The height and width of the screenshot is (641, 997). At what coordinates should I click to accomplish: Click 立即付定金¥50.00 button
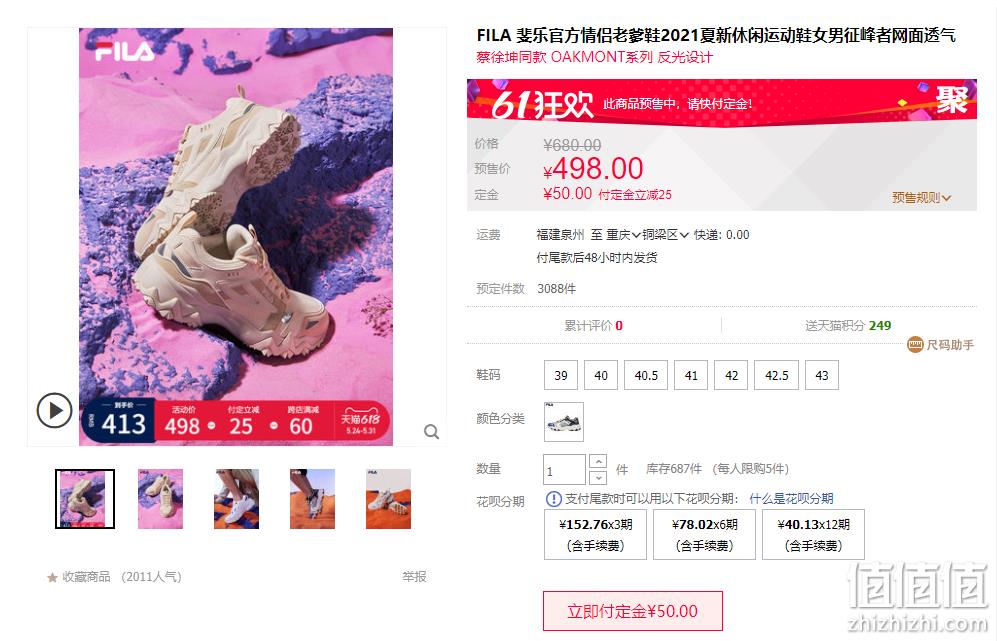(633, 611)
